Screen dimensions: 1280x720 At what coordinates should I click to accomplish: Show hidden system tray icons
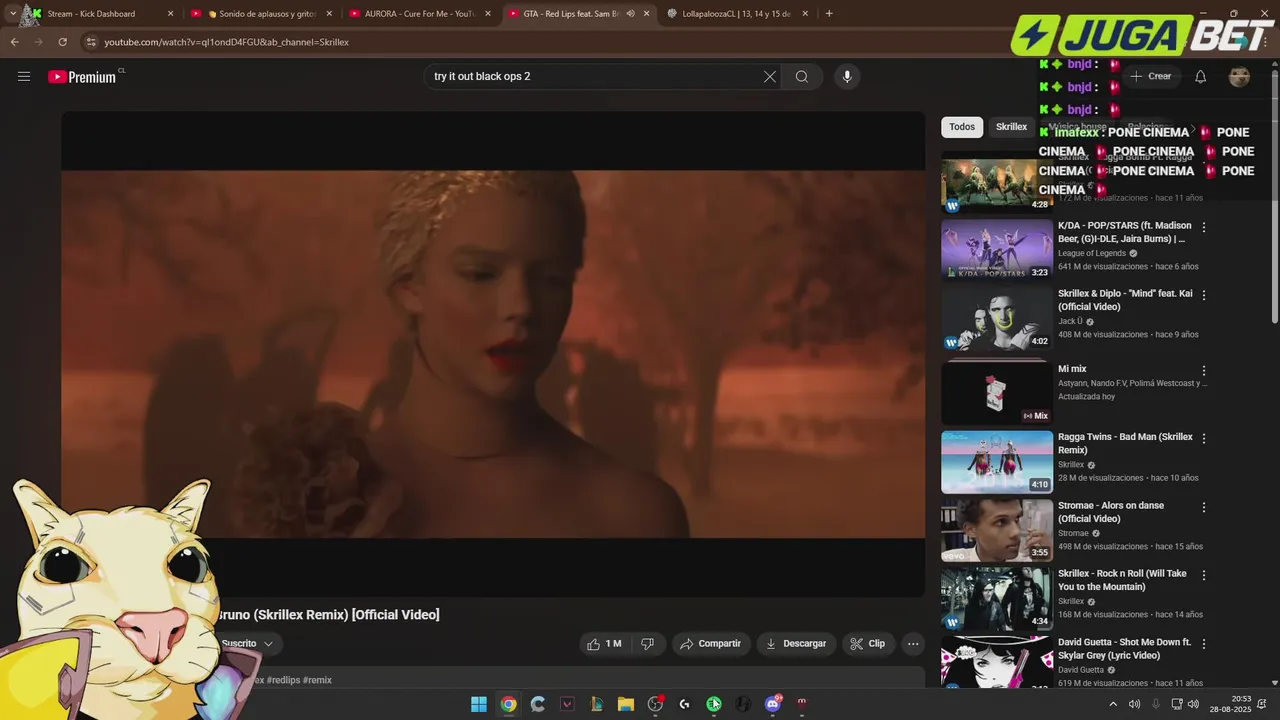[1113, 704]
